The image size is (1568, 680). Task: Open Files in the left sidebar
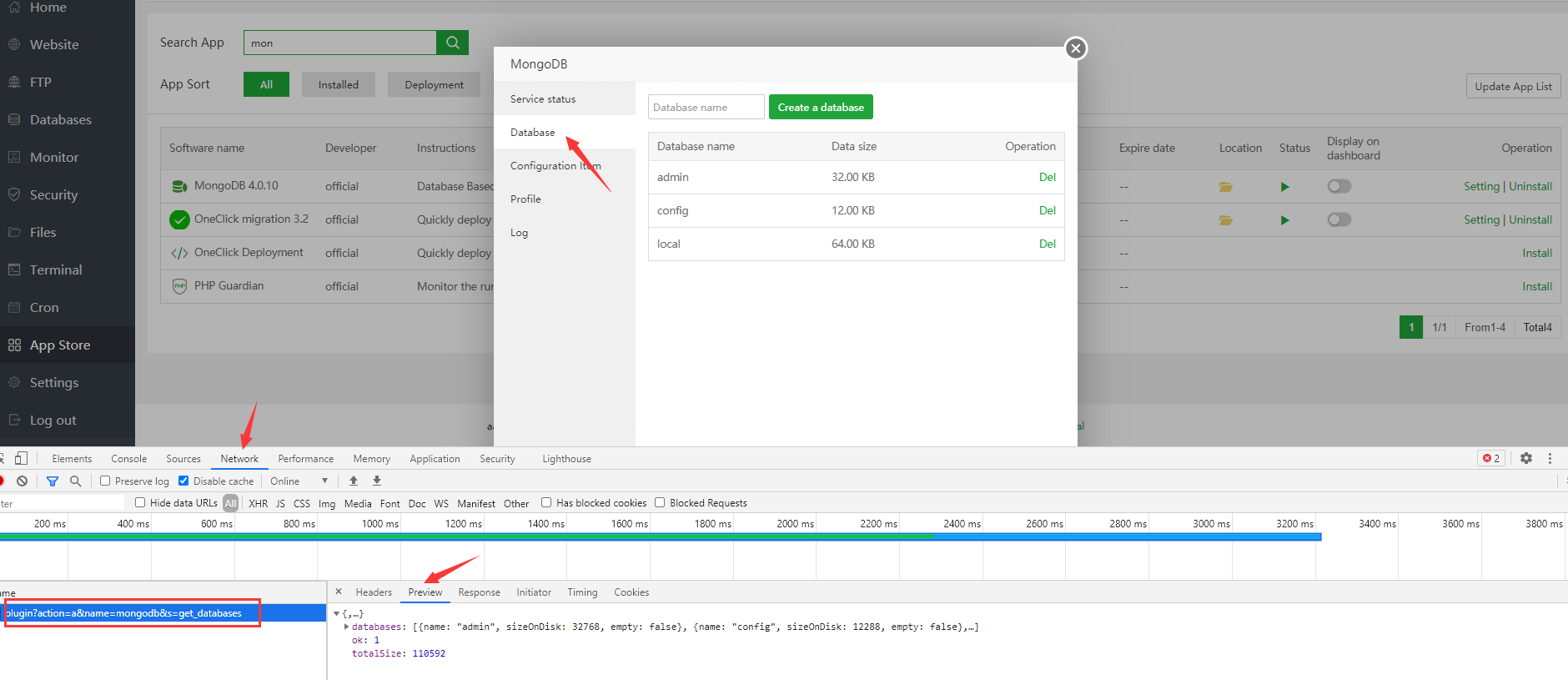pos(43,232)
